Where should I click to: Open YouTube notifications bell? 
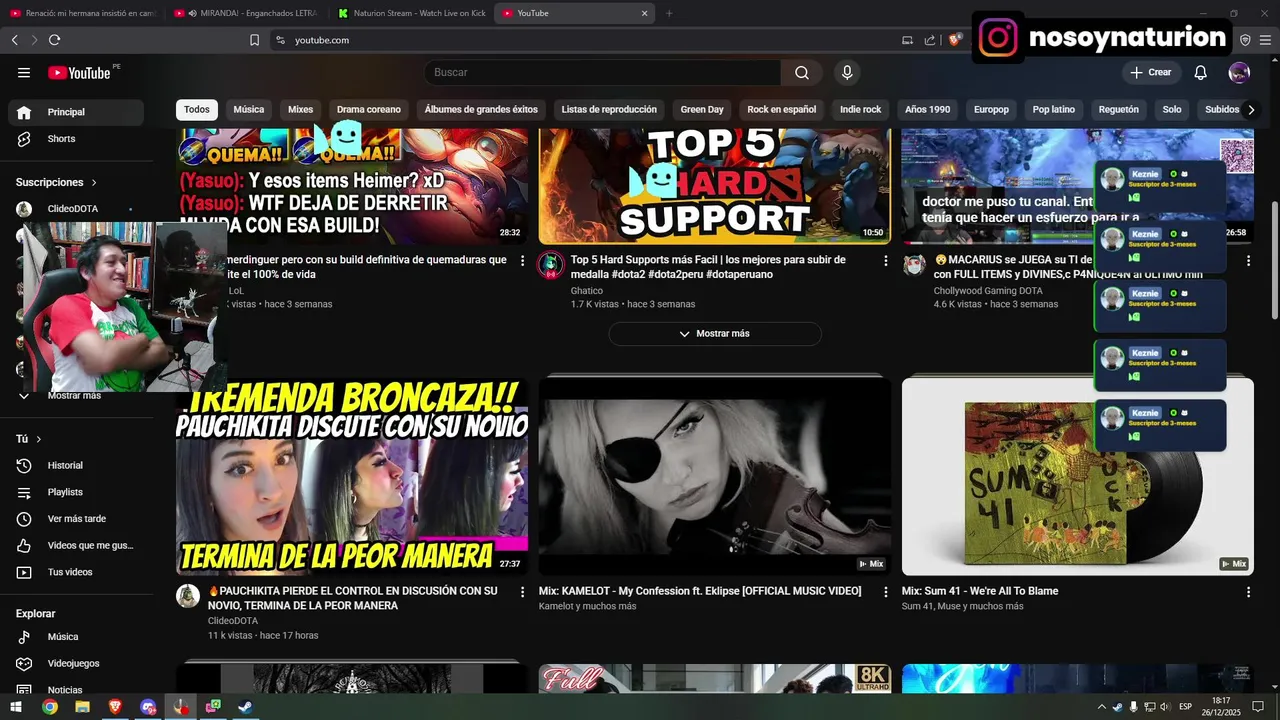click(x=1201, y=72)
